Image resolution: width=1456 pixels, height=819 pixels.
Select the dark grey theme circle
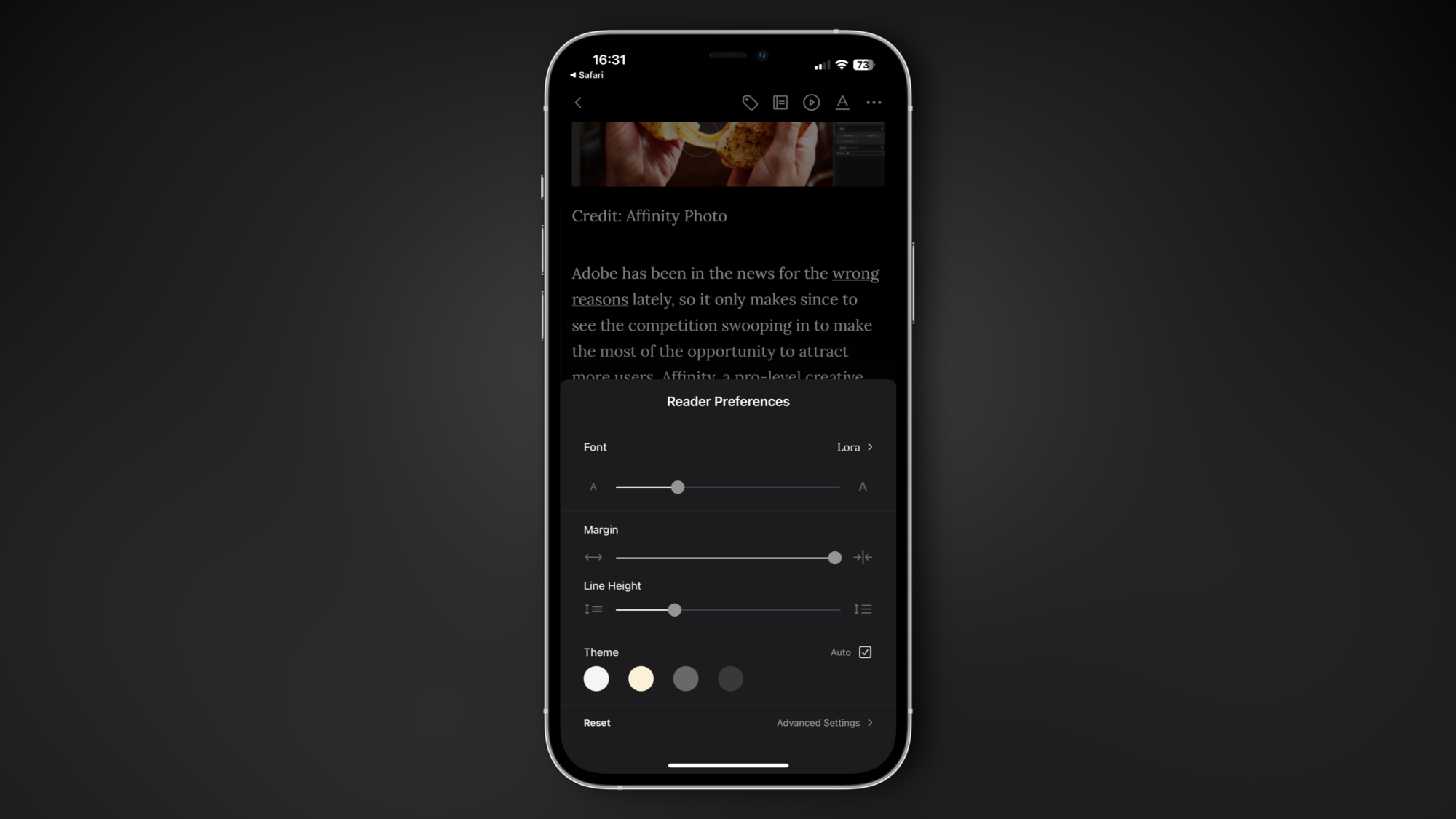730,678
